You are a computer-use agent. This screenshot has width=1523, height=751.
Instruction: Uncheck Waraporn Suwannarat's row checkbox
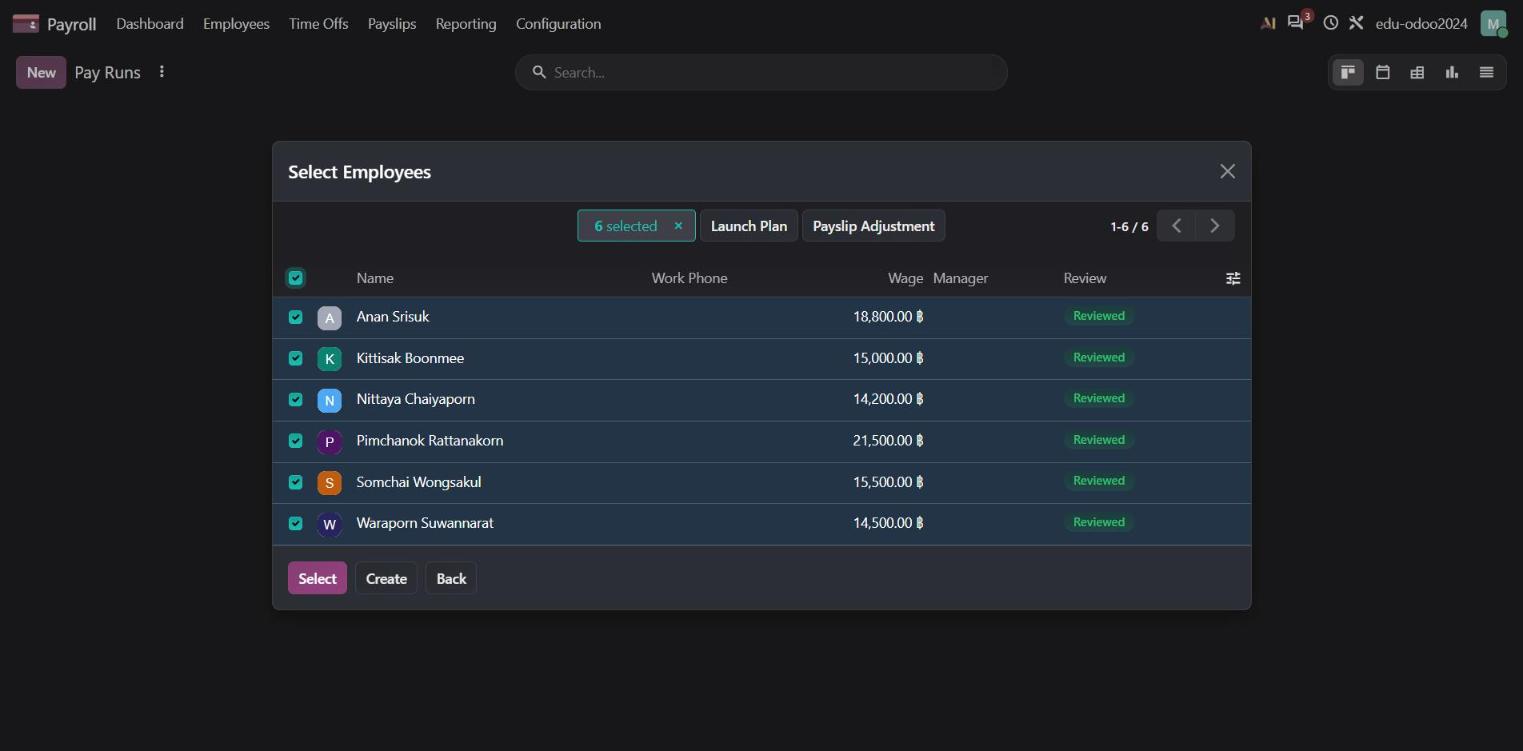point(295,523)
